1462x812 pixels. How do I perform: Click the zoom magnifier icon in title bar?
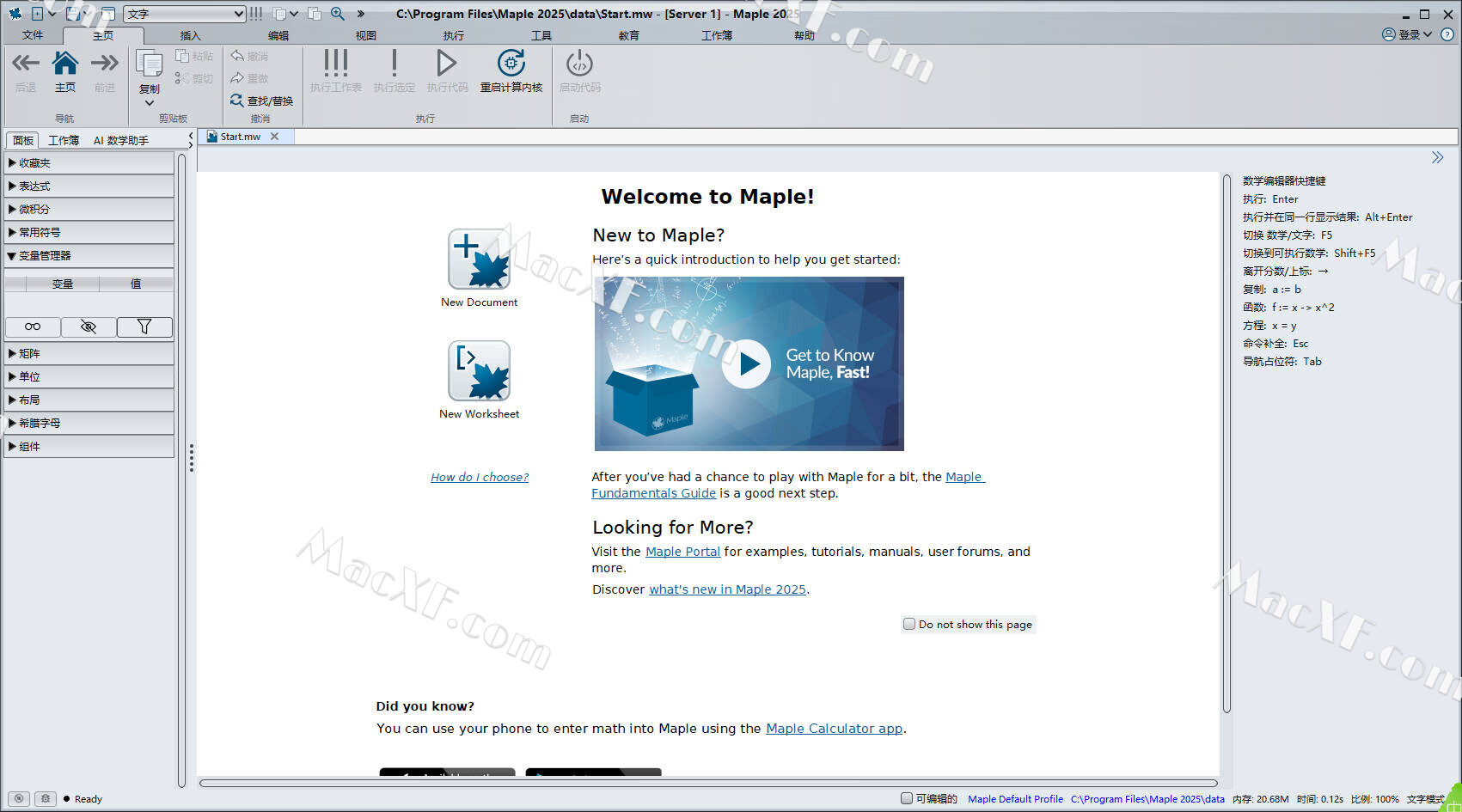click(338, 14)
